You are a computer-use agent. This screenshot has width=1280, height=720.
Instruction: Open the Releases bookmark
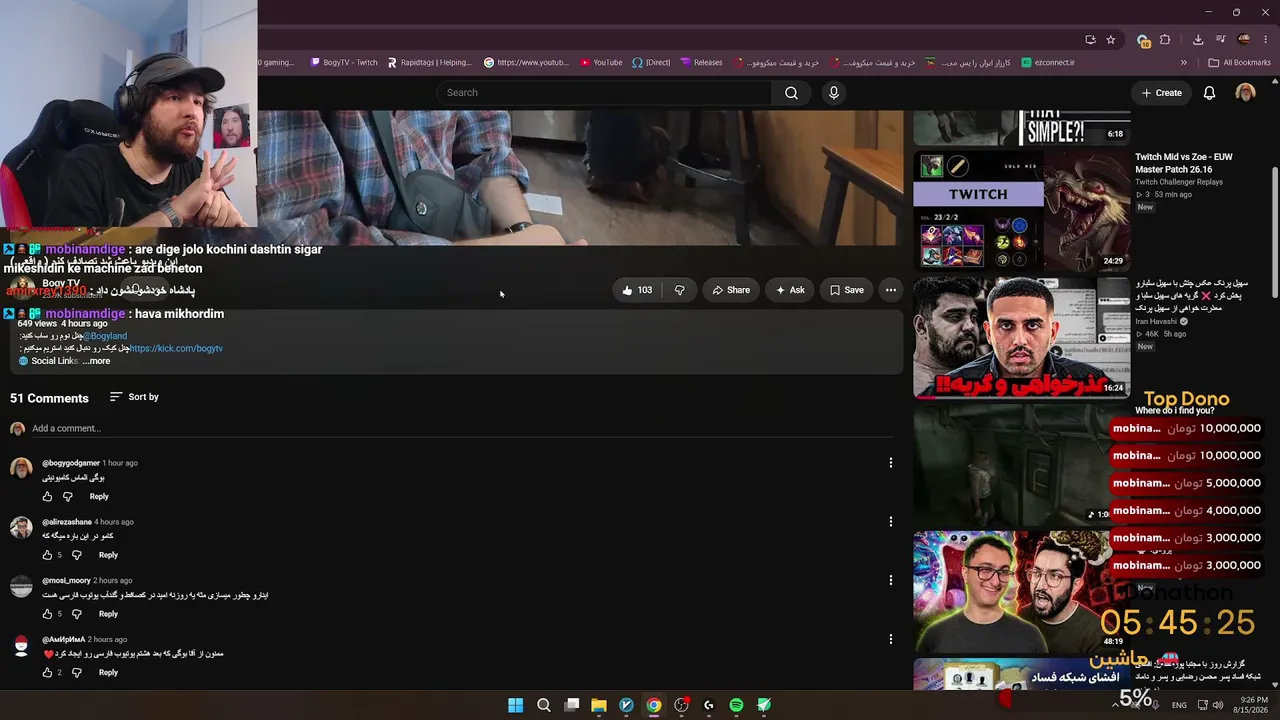[x=701, y=62]
